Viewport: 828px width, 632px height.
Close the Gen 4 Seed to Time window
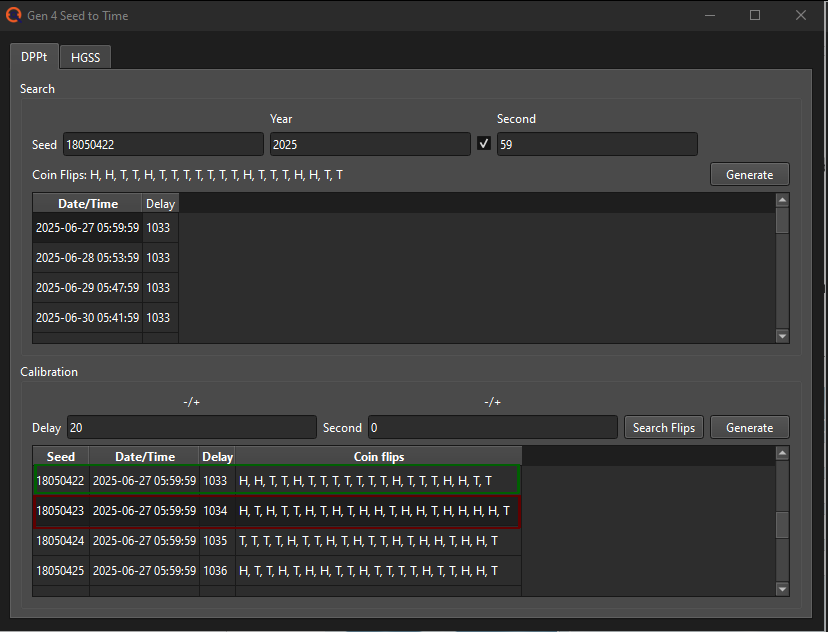tap(801, 15)
